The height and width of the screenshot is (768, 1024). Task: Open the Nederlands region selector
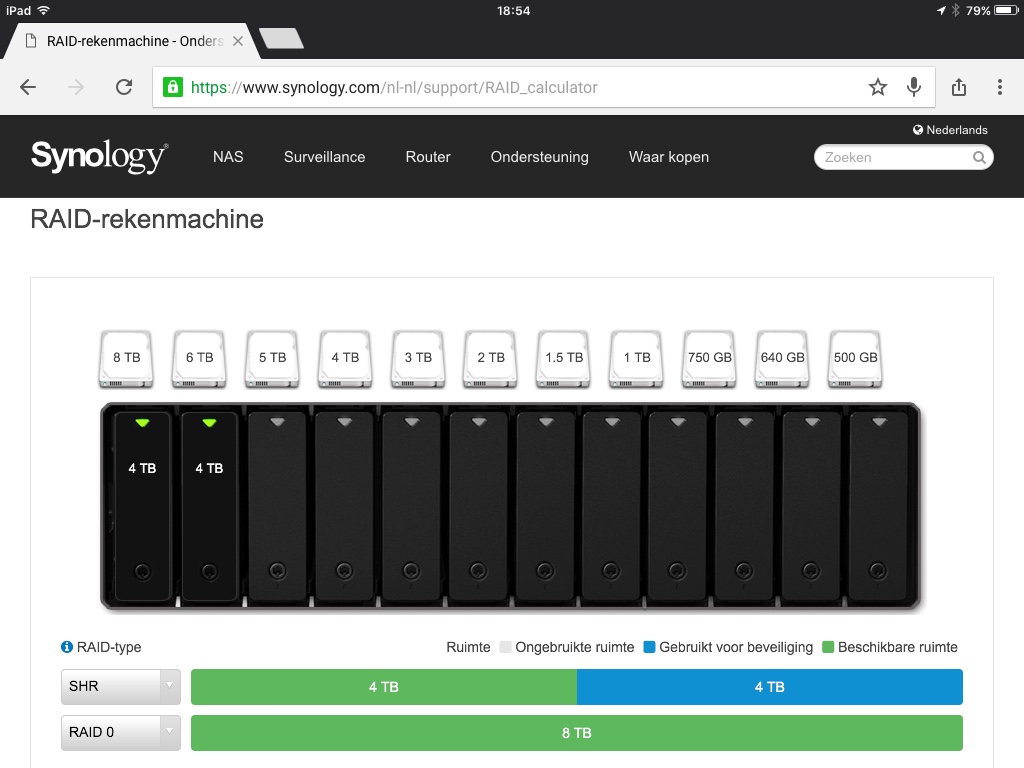point(950,130)
